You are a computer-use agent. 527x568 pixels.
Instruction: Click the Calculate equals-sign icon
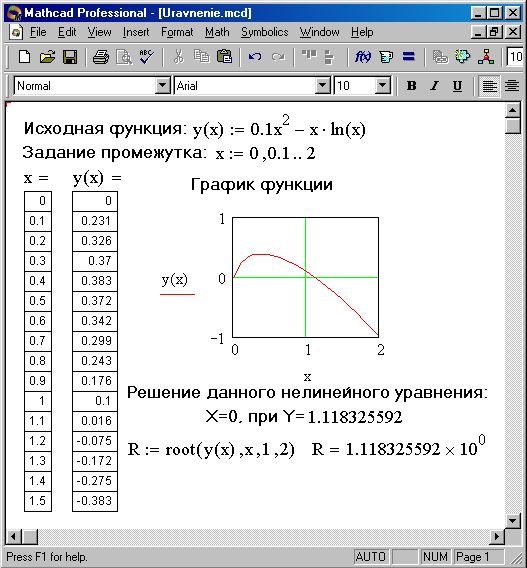(x=409, y=57)
